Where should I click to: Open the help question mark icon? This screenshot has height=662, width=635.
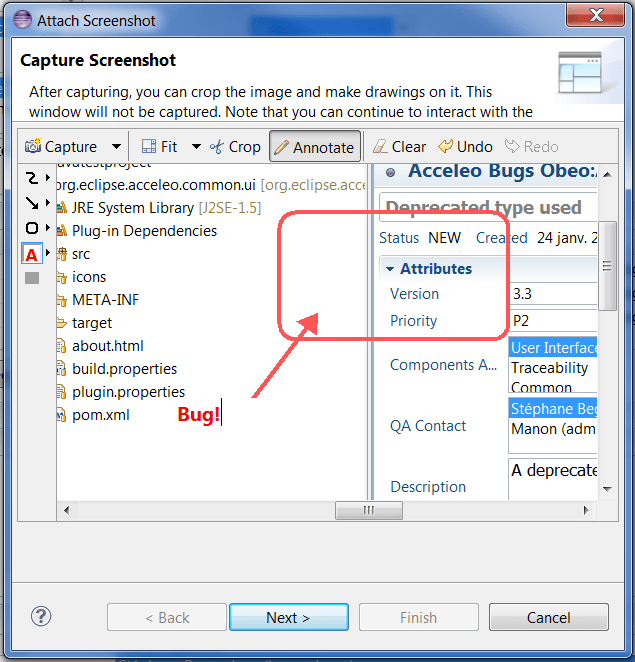coord(41,617)
